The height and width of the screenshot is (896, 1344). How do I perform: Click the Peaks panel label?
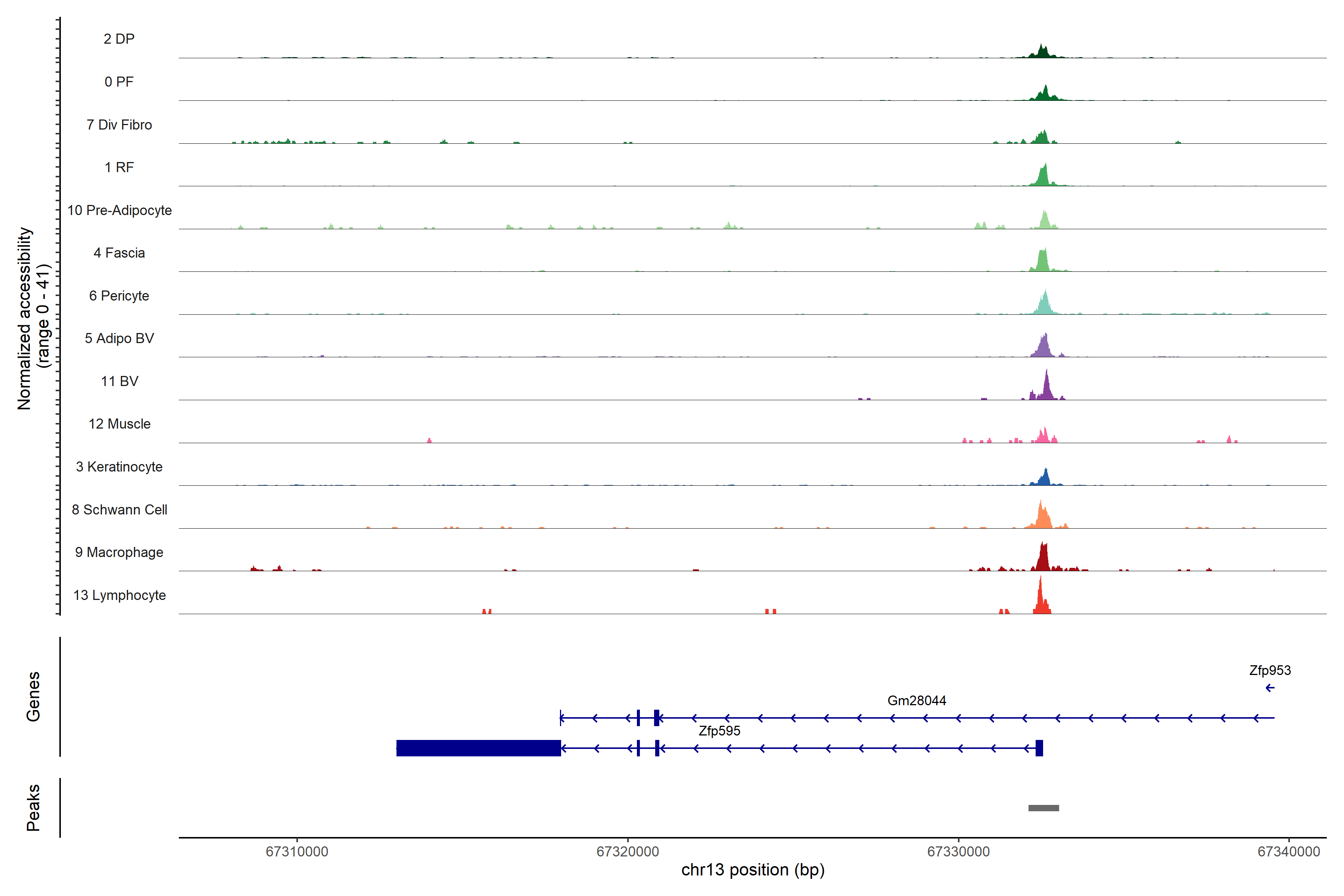33,808
